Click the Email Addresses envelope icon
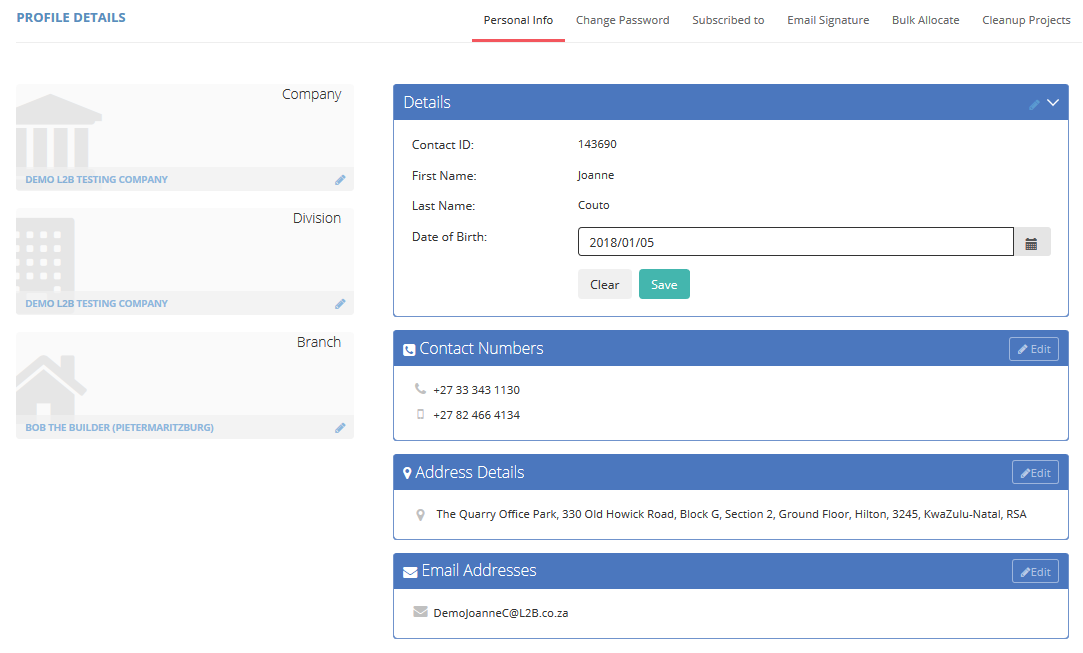1083x653 pixels. point(410,572)
